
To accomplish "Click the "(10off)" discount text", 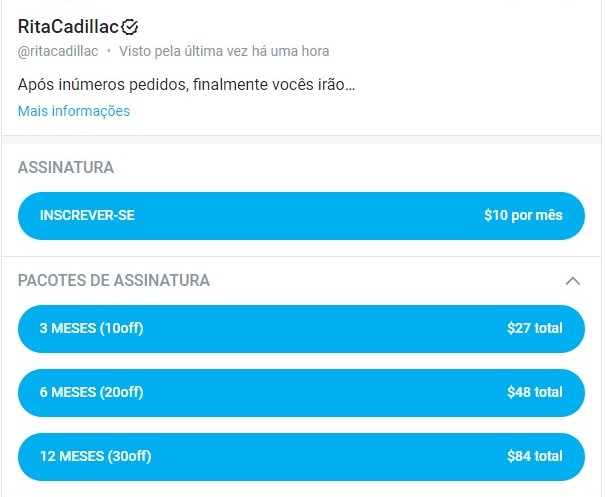I will click(122, 328).
